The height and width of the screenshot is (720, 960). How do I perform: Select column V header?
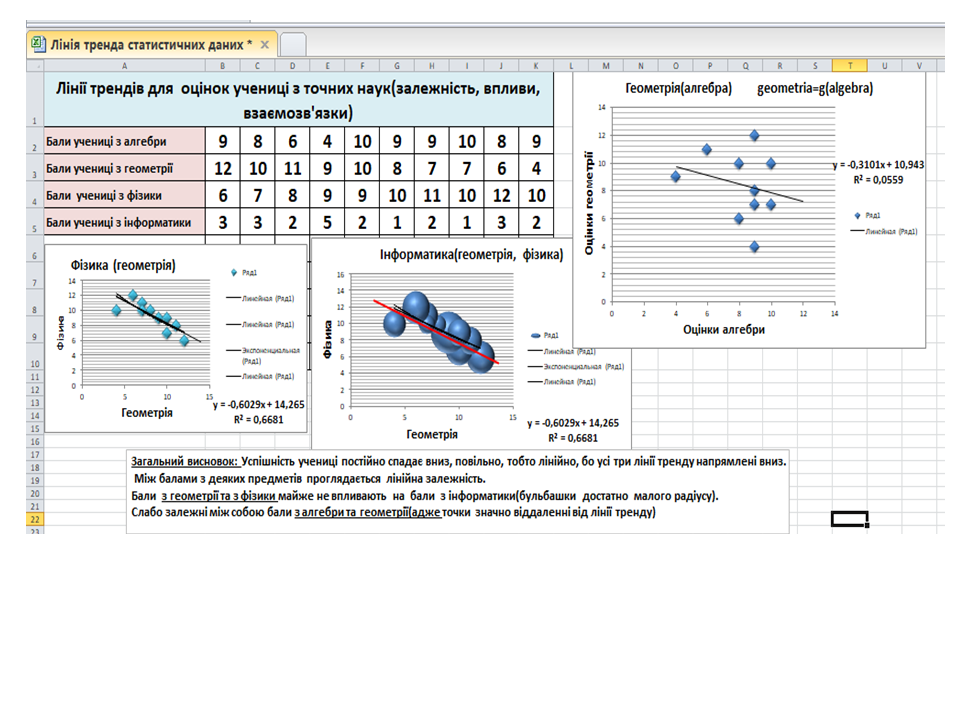coord(920,66)
